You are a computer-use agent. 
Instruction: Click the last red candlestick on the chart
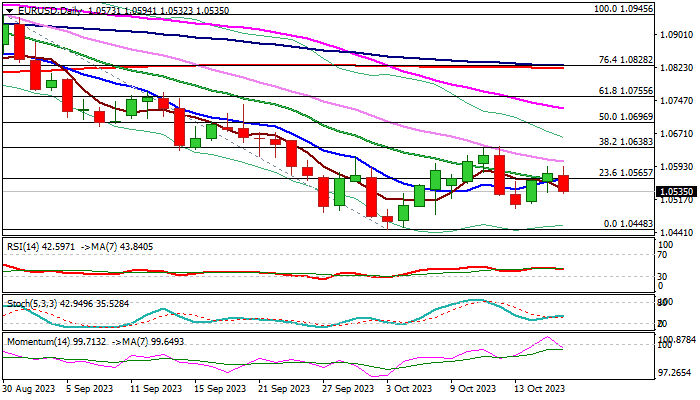(x=563, y=184)
